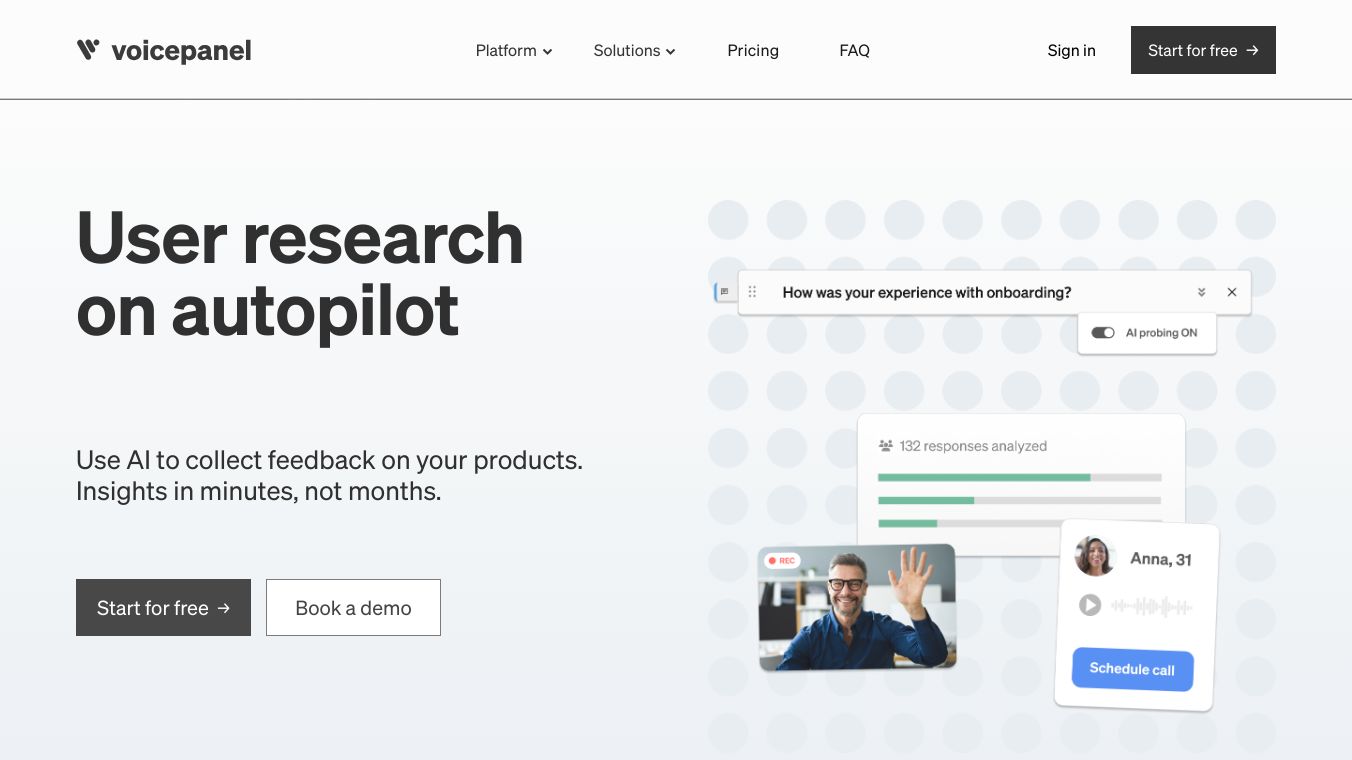Screen dimensions: 1352x760
Task: Click the comment icon beside the question card
Action: point(724,292)
